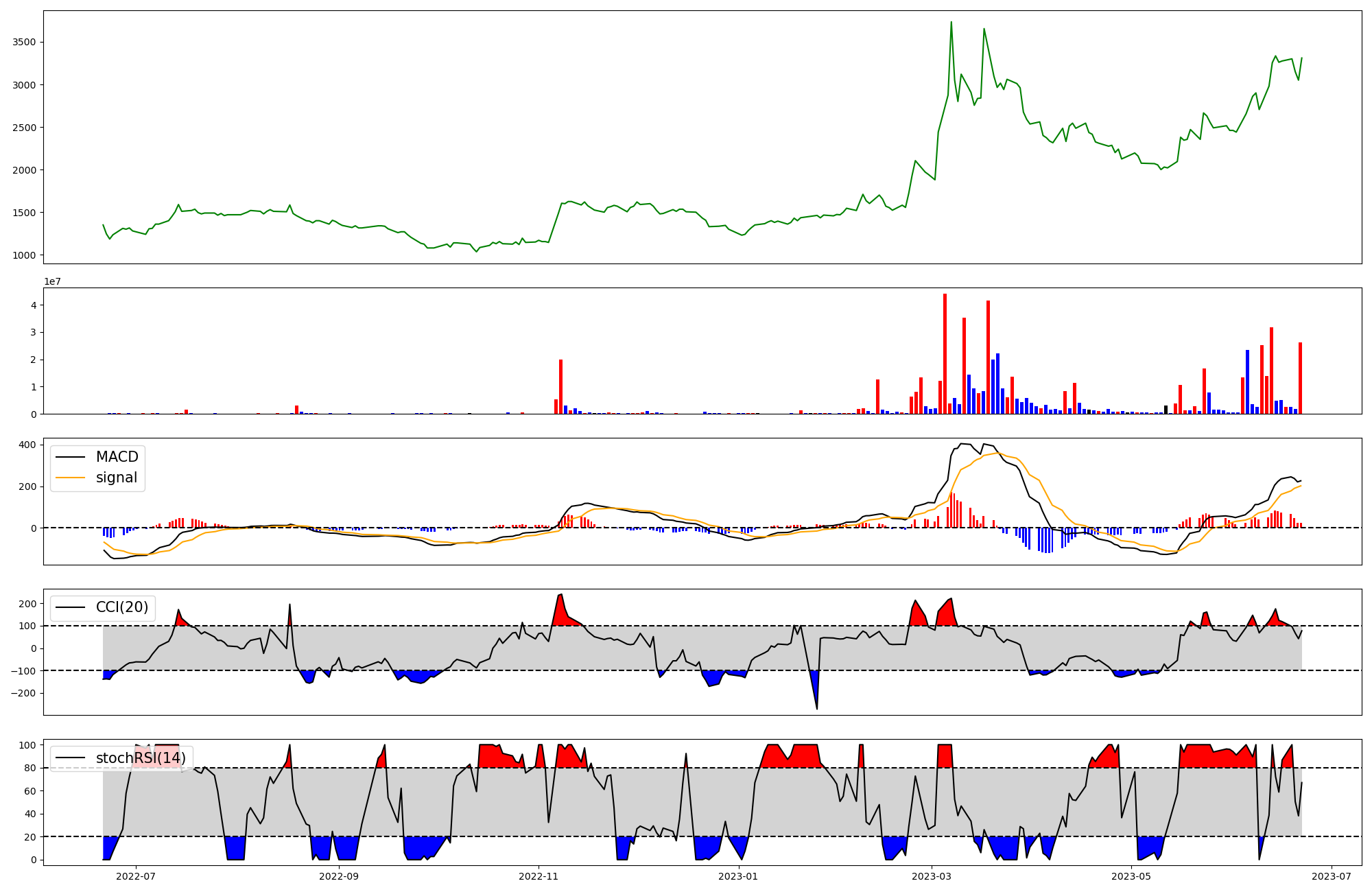Click the tallest red volume bar
Image resolution: width=1372 pixels, height=892 pixels.
tap(945, 353)
